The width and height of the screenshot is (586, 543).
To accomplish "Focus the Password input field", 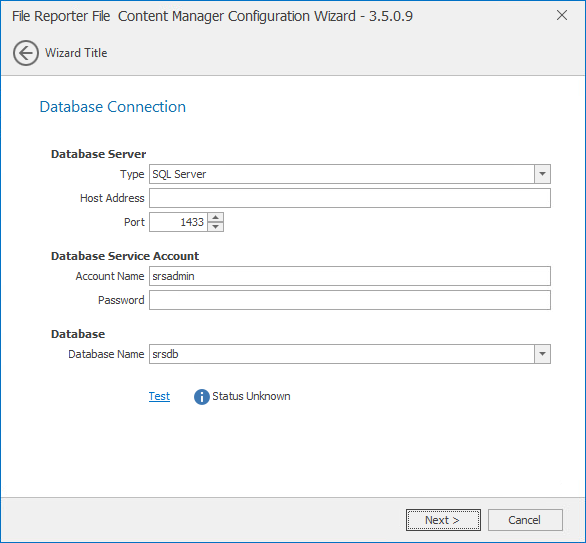I will point(350,300).
